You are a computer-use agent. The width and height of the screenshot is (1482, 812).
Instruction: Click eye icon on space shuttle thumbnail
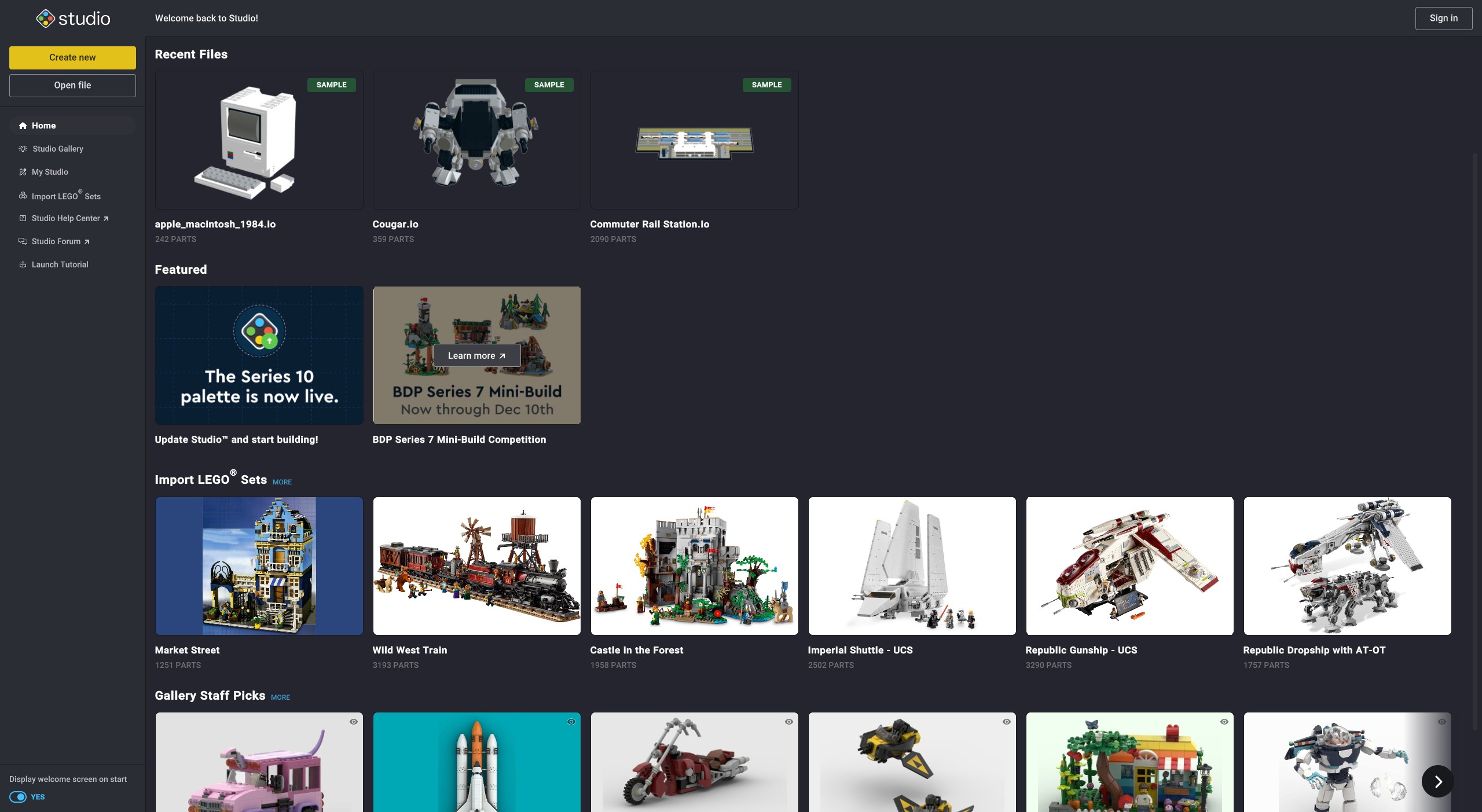point(571,722)
